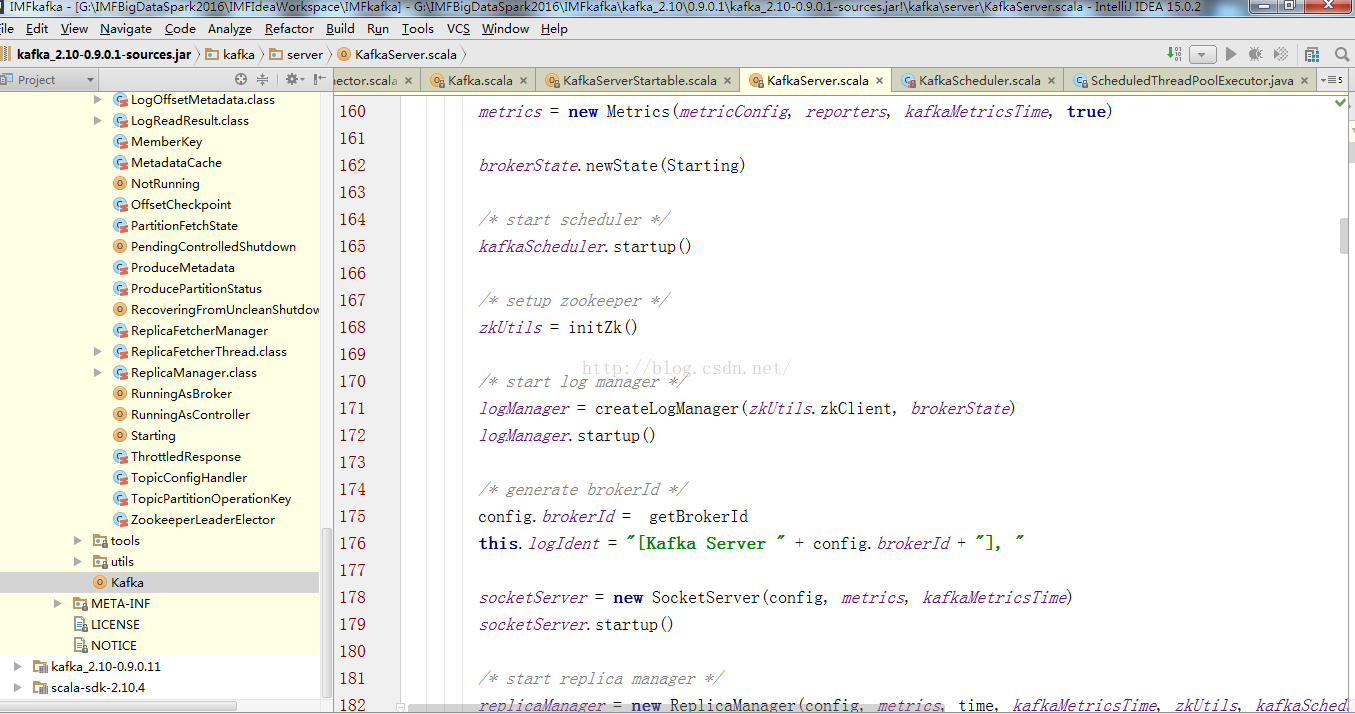Select the Kafka object under server
Viewport: 1355px width, 714px height.
click(x=127, y=583)
